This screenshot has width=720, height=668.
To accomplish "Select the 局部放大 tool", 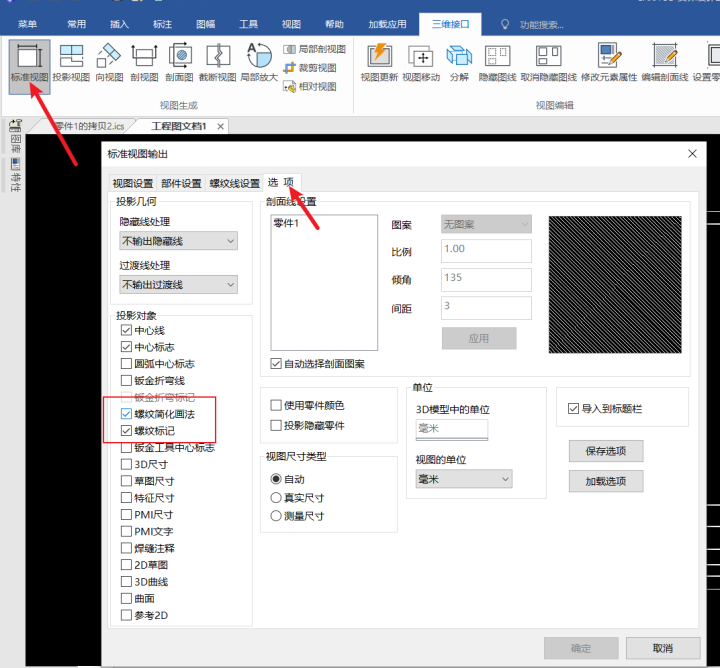I will (x=259, y=63).
